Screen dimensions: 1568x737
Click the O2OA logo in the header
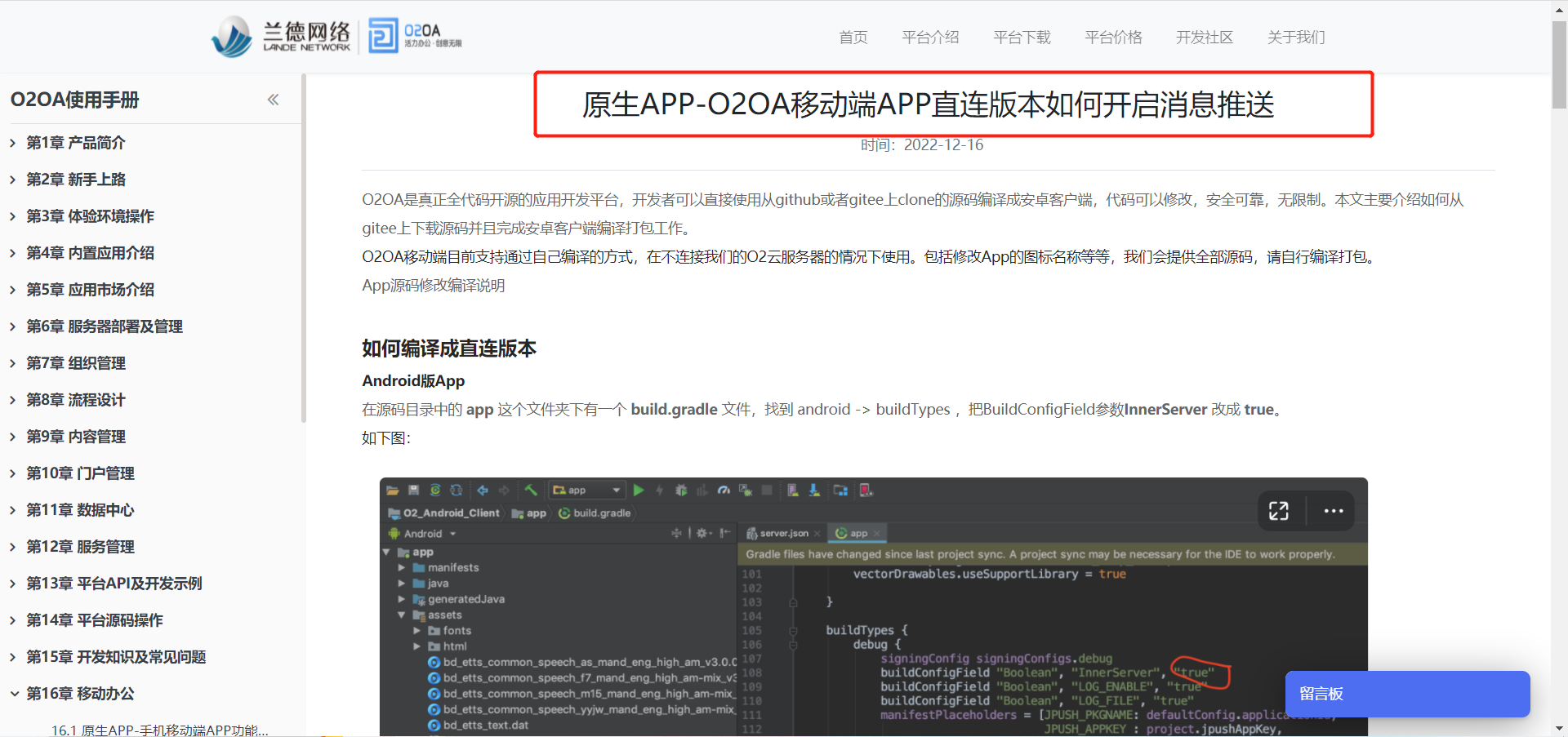(416, 36)
